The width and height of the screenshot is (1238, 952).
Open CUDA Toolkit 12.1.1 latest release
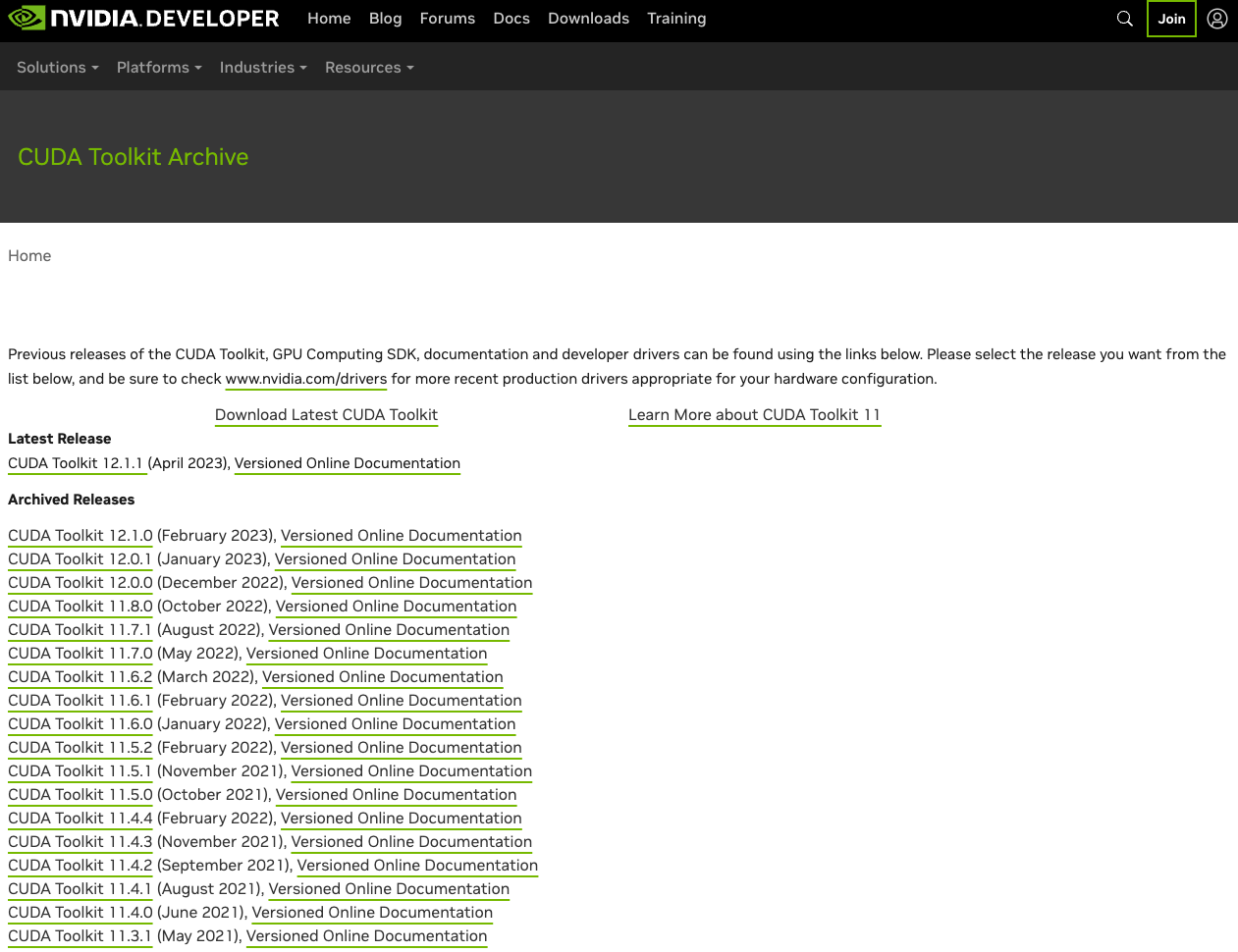pyautogui.click(x=76, y=463)
